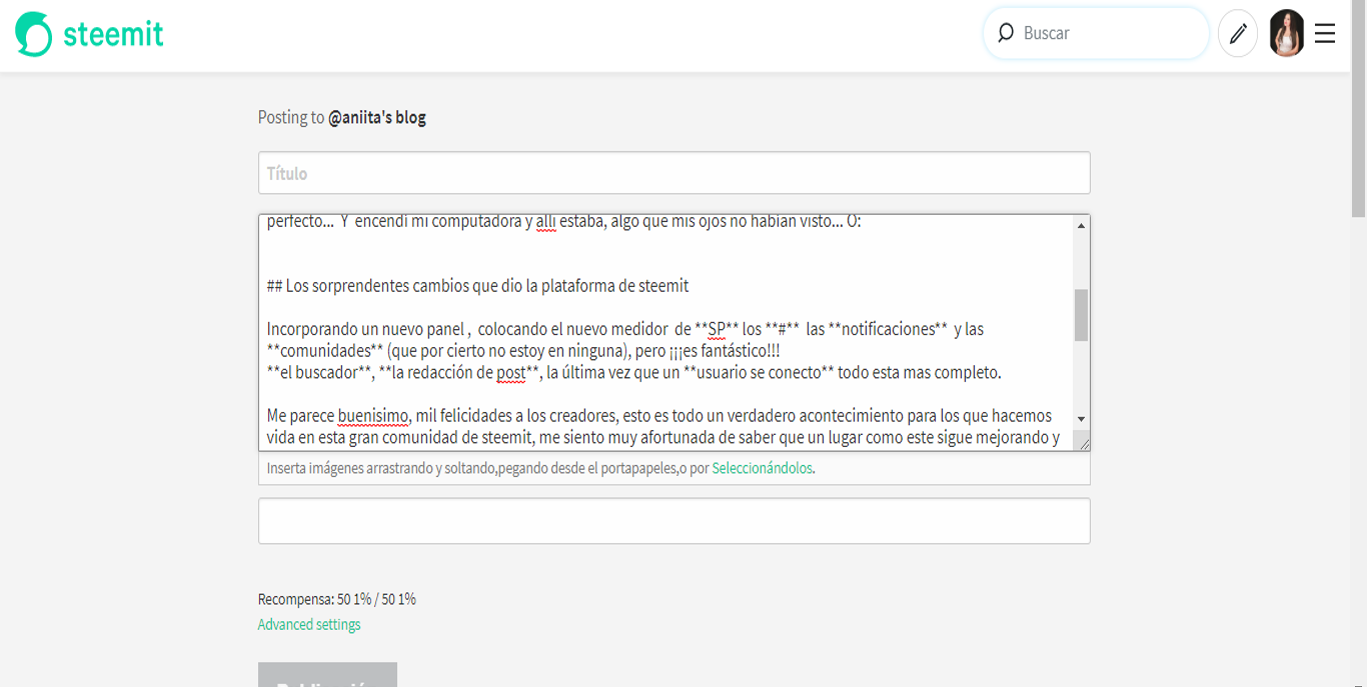Click the misspelled word 'buenisimo'
Screen dimensions: 1367x687
[x=371, y=416]
